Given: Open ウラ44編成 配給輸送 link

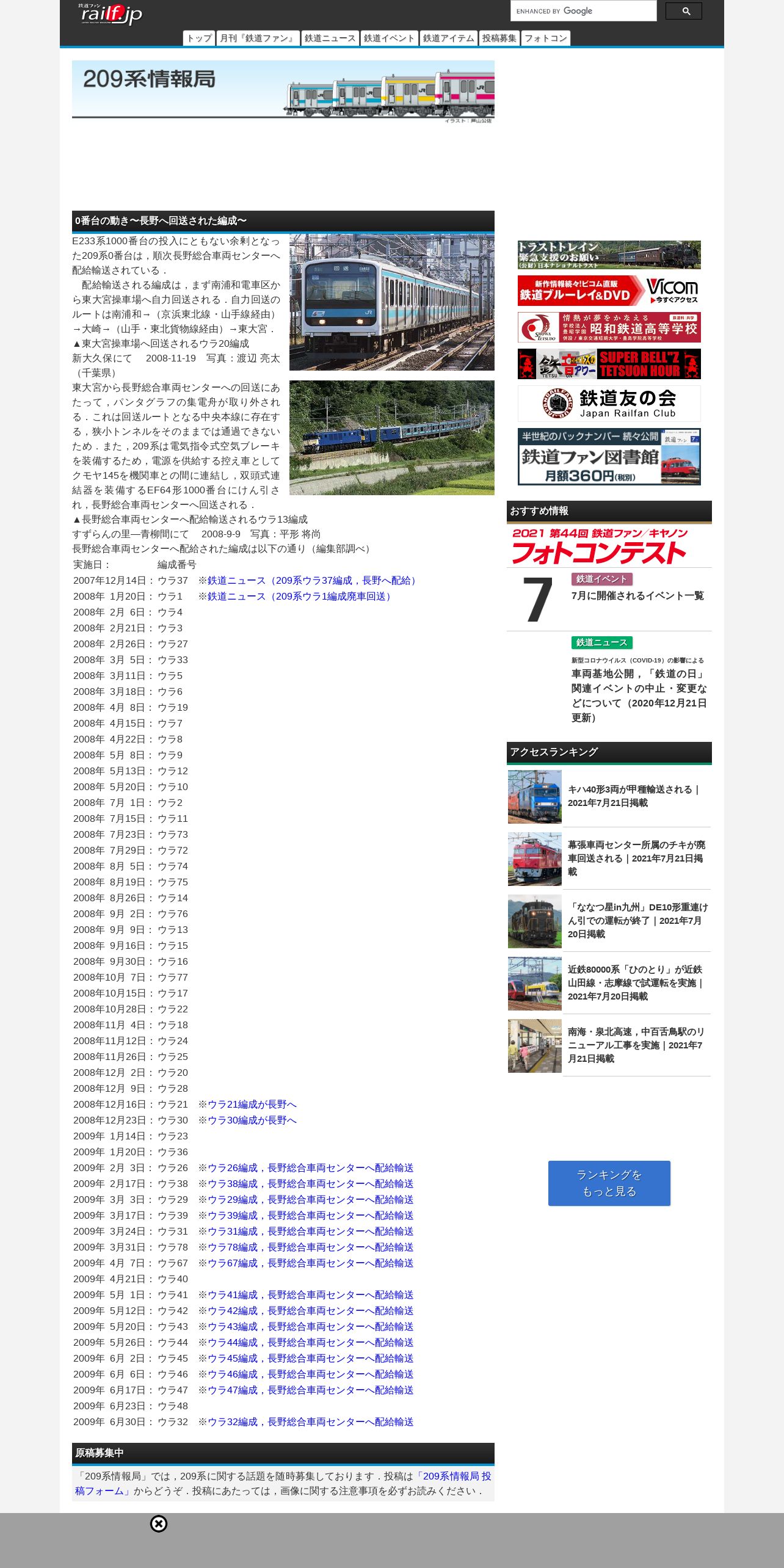Looking at the screenshot, I should [311, 1343].
